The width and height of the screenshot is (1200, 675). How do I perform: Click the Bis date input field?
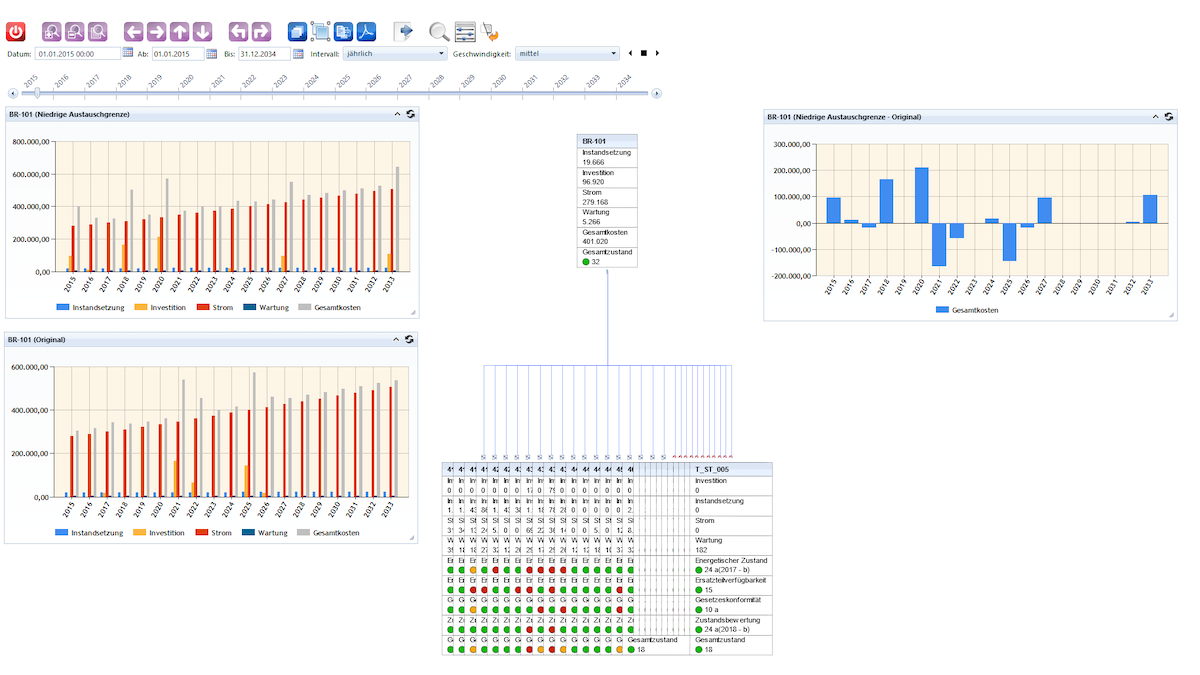coord(264,53)
